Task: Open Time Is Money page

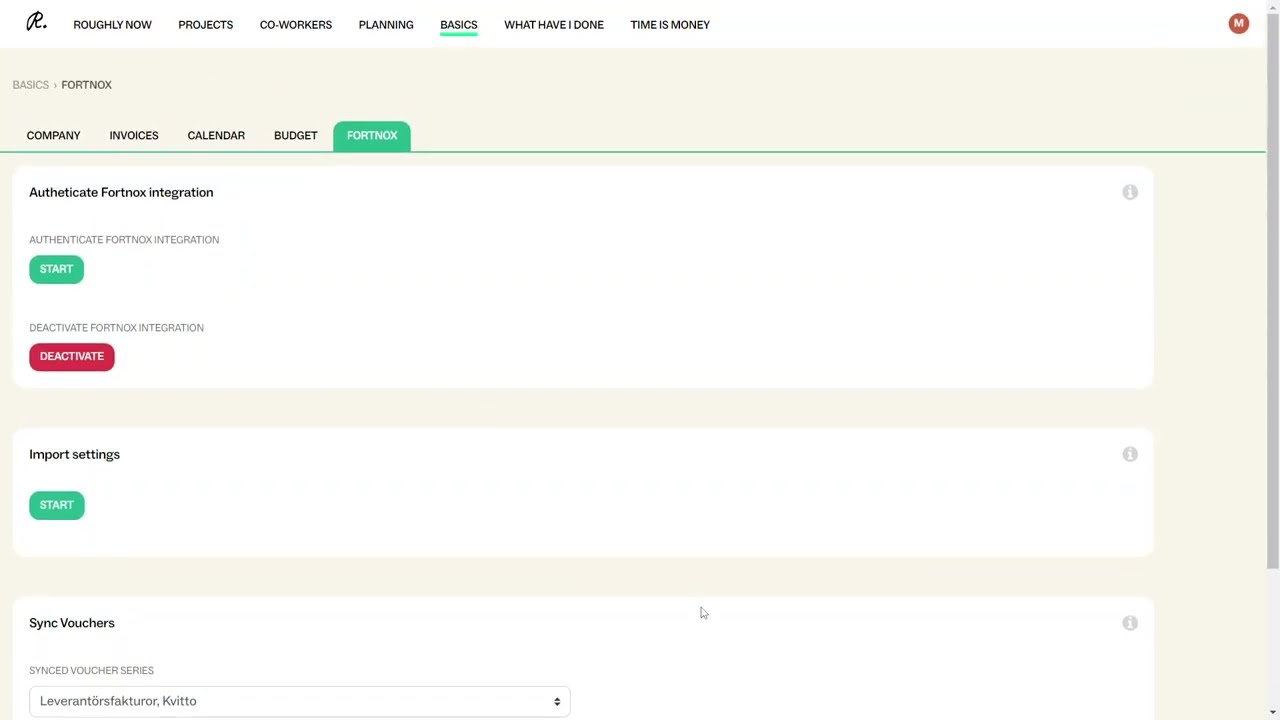Action: 670,25
